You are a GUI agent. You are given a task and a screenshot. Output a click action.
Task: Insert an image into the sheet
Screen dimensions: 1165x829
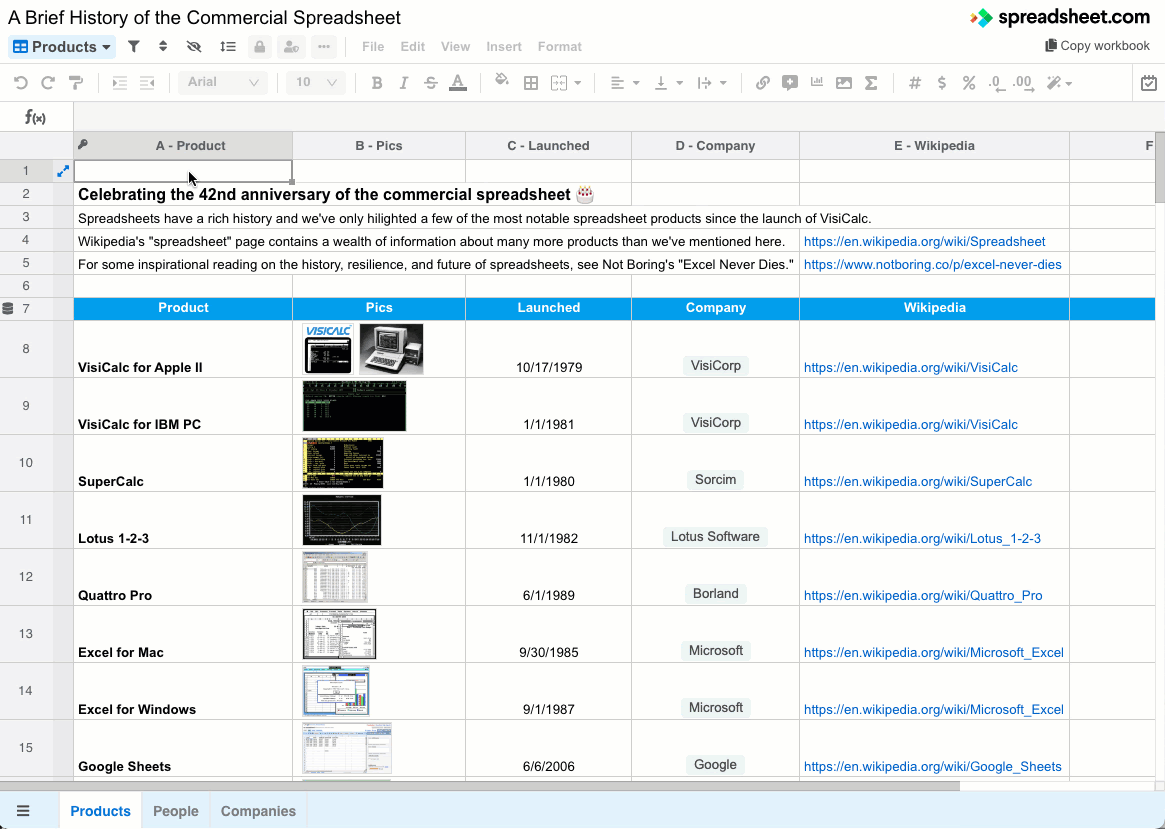pyautogui.click(x=843, y=83)
